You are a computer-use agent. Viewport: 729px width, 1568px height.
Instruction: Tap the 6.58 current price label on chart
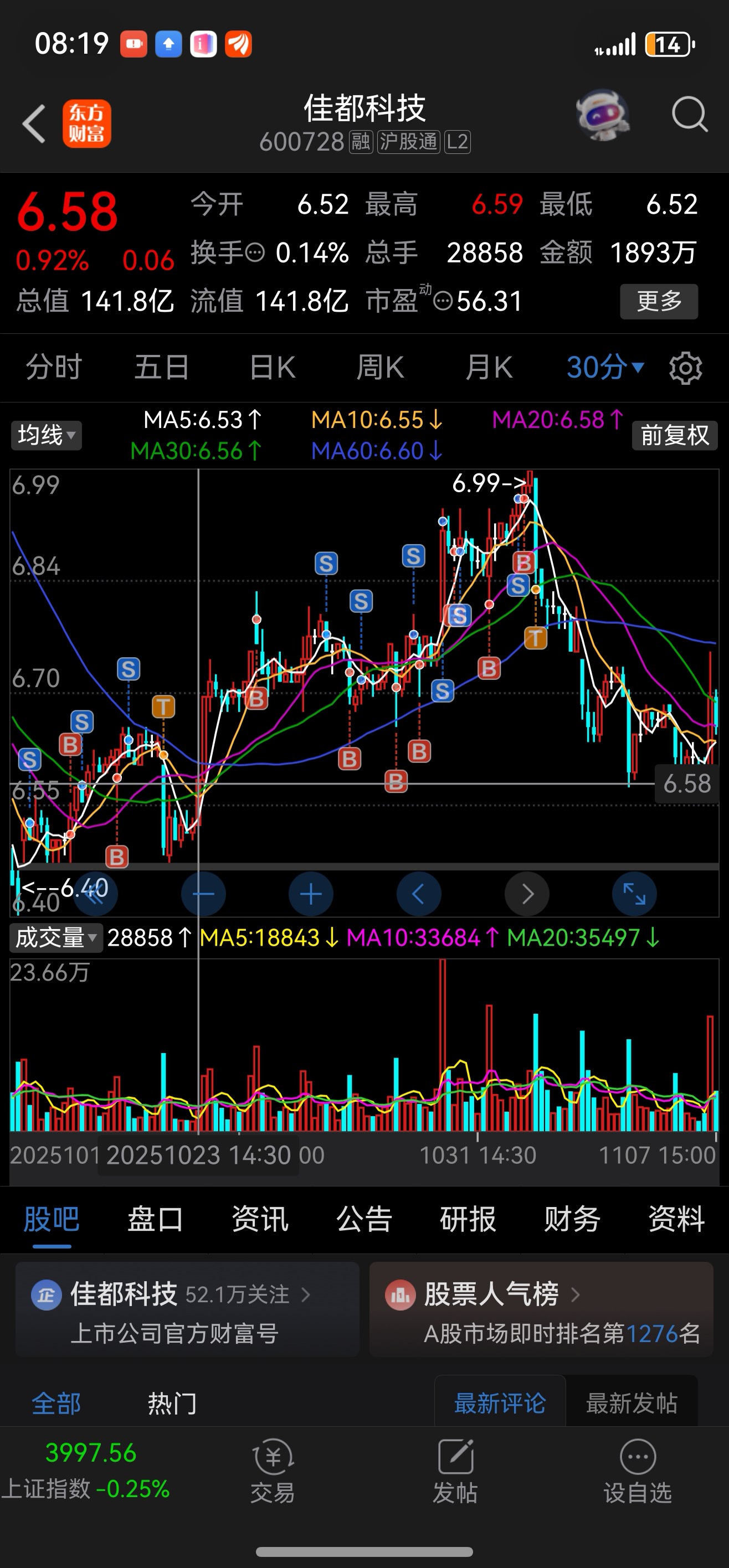[x=687, y=784]
